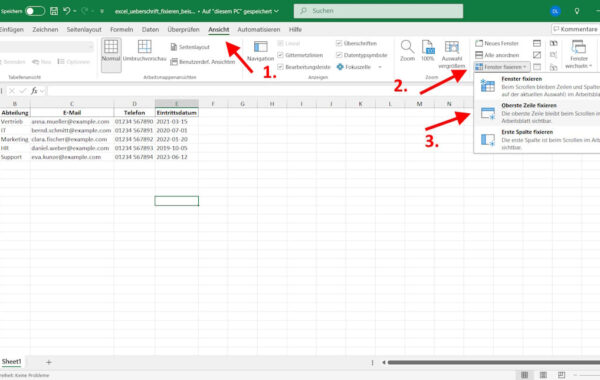Click the Ausblenden hide window icon
This screenshot has width=600, height=380.
pyautogui.click(x=537, y=55)
